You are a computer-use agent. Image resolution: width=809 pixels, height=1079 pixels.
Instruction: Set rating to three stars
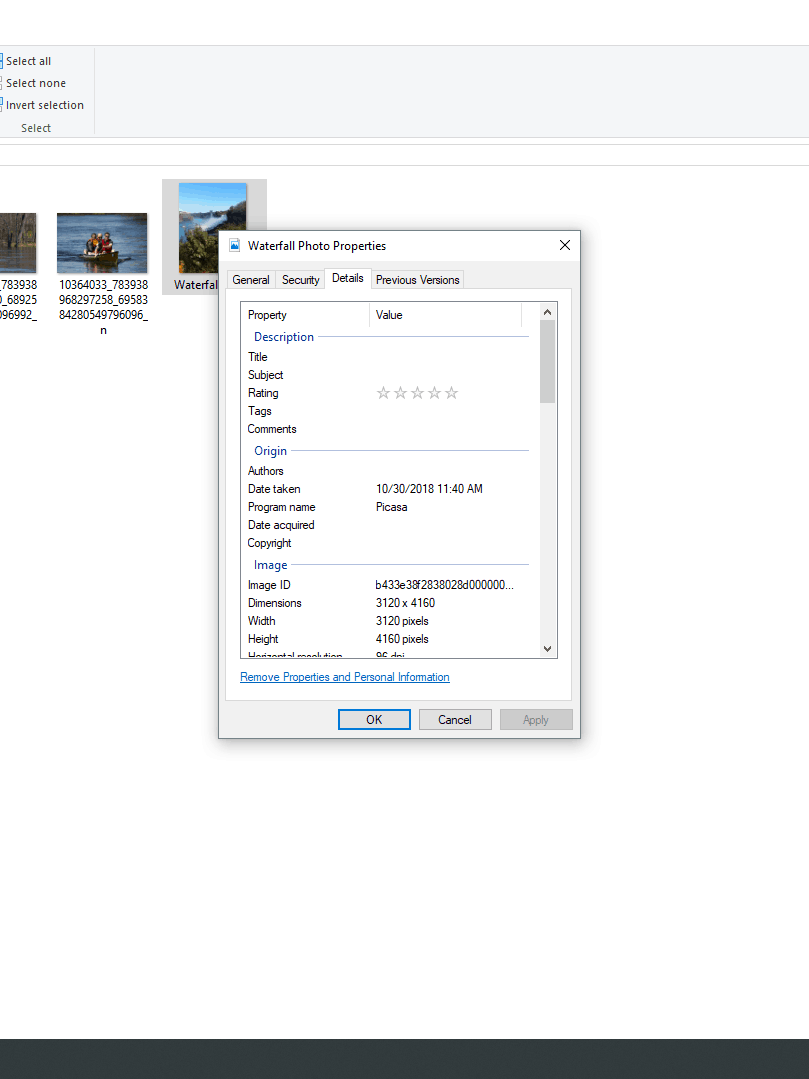417,393
